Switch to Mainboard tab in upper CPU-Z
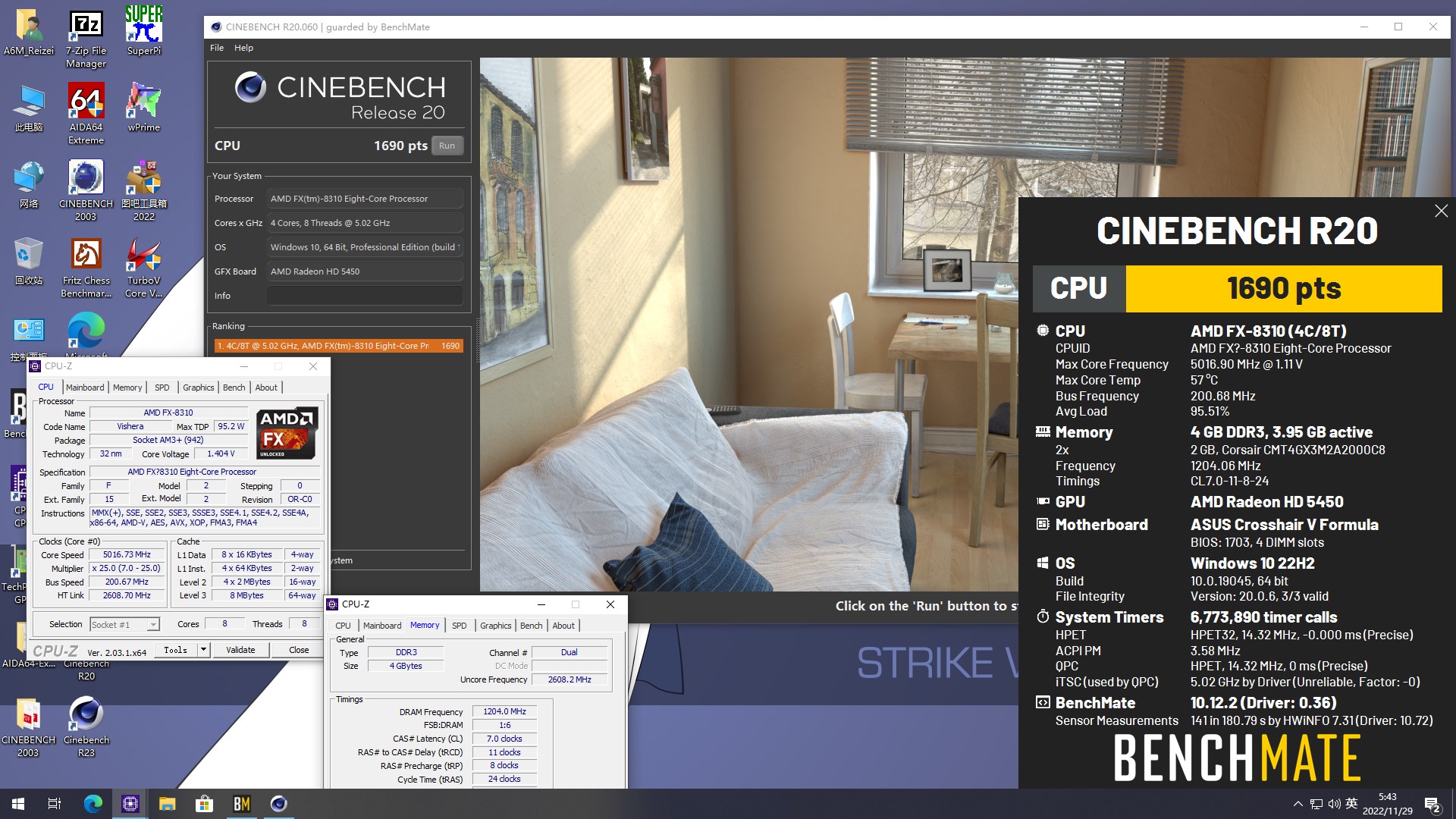Image resolution: width=1456 pixels, height=819 pixels. tap(85, 388)
